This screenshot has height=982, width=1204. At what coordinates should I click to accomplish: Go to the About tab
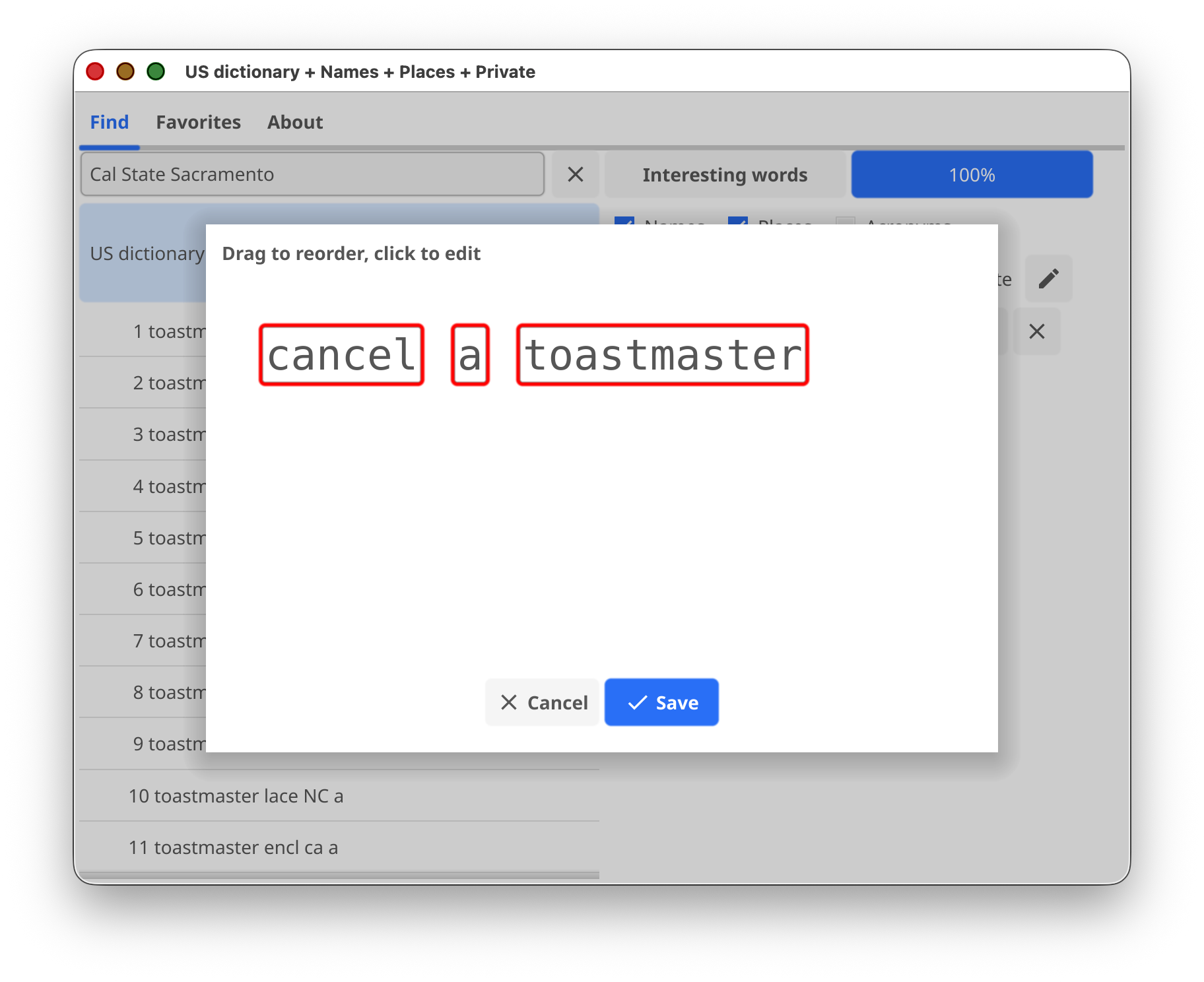[295, 122]
